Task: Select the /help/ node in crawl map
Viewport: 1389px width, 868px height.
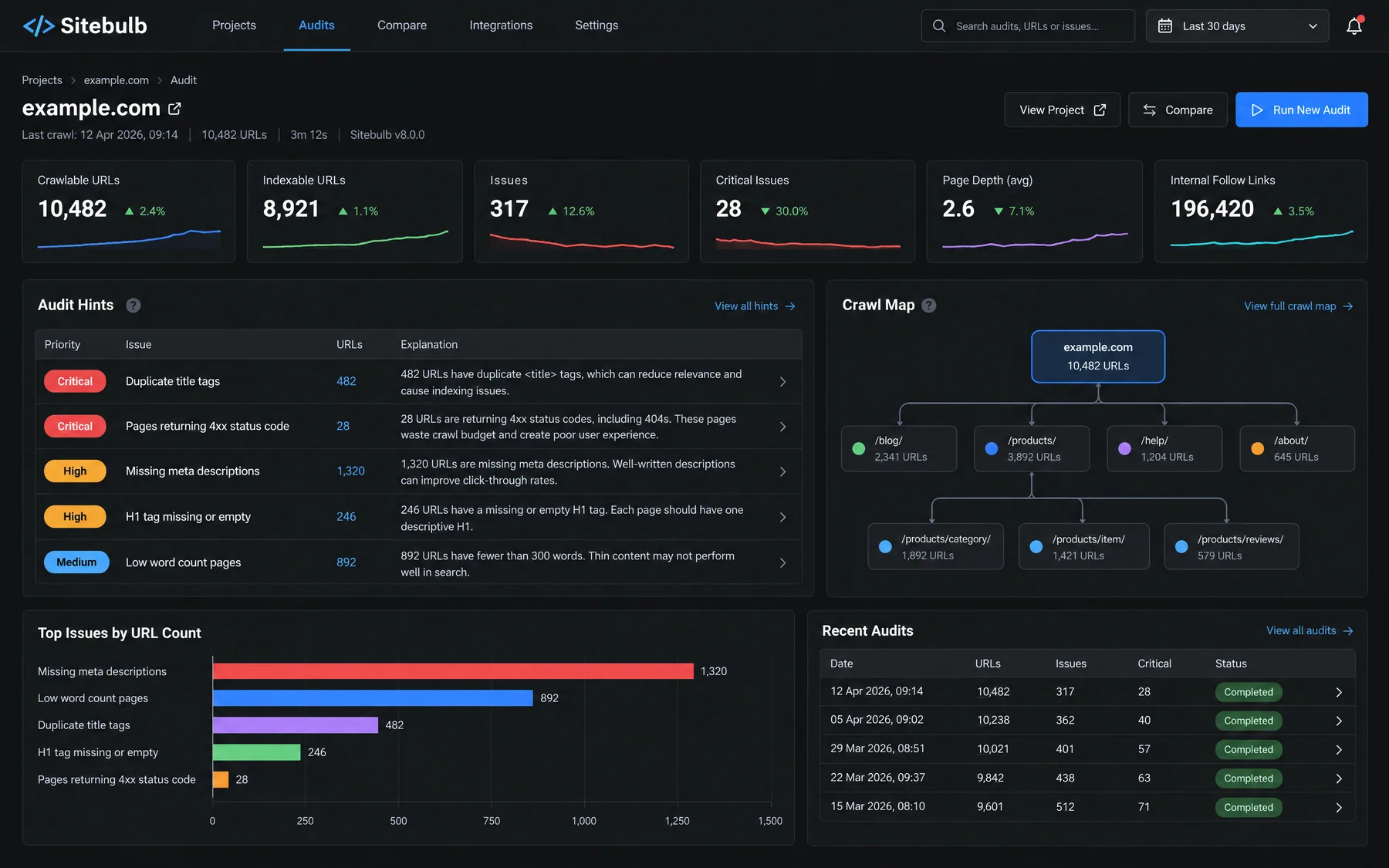Action: click(x=1164, y=448)
